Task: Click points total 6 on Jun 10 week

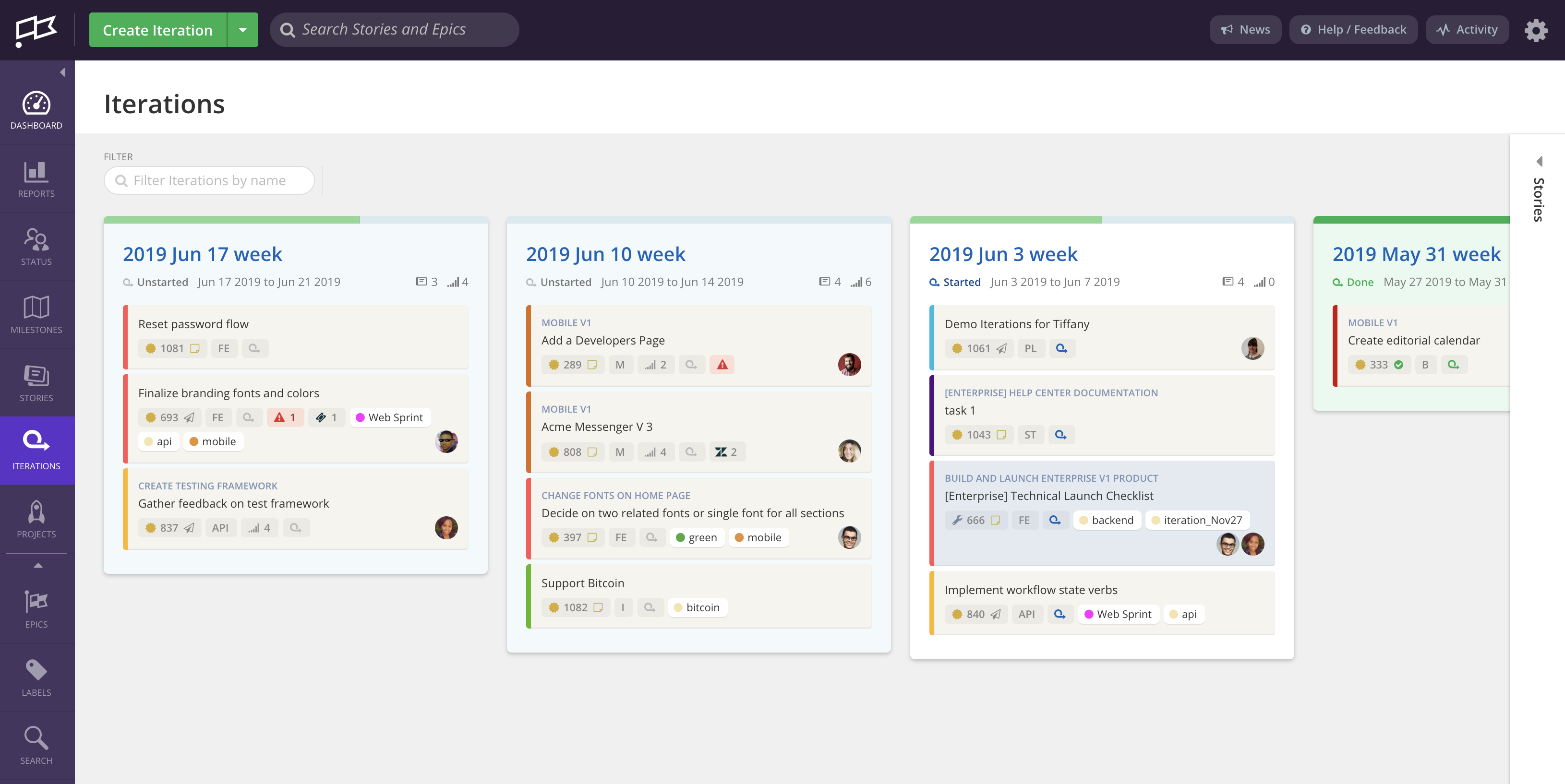Action: click(x=861, y=282)
